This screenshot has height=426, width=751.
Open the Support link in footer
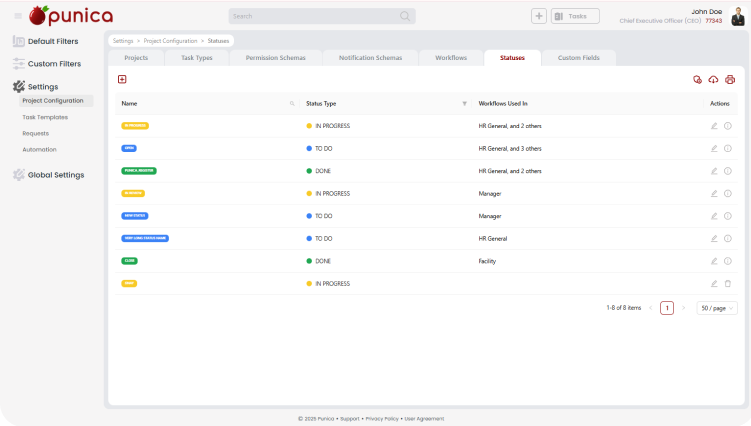[x=350, y=419]
